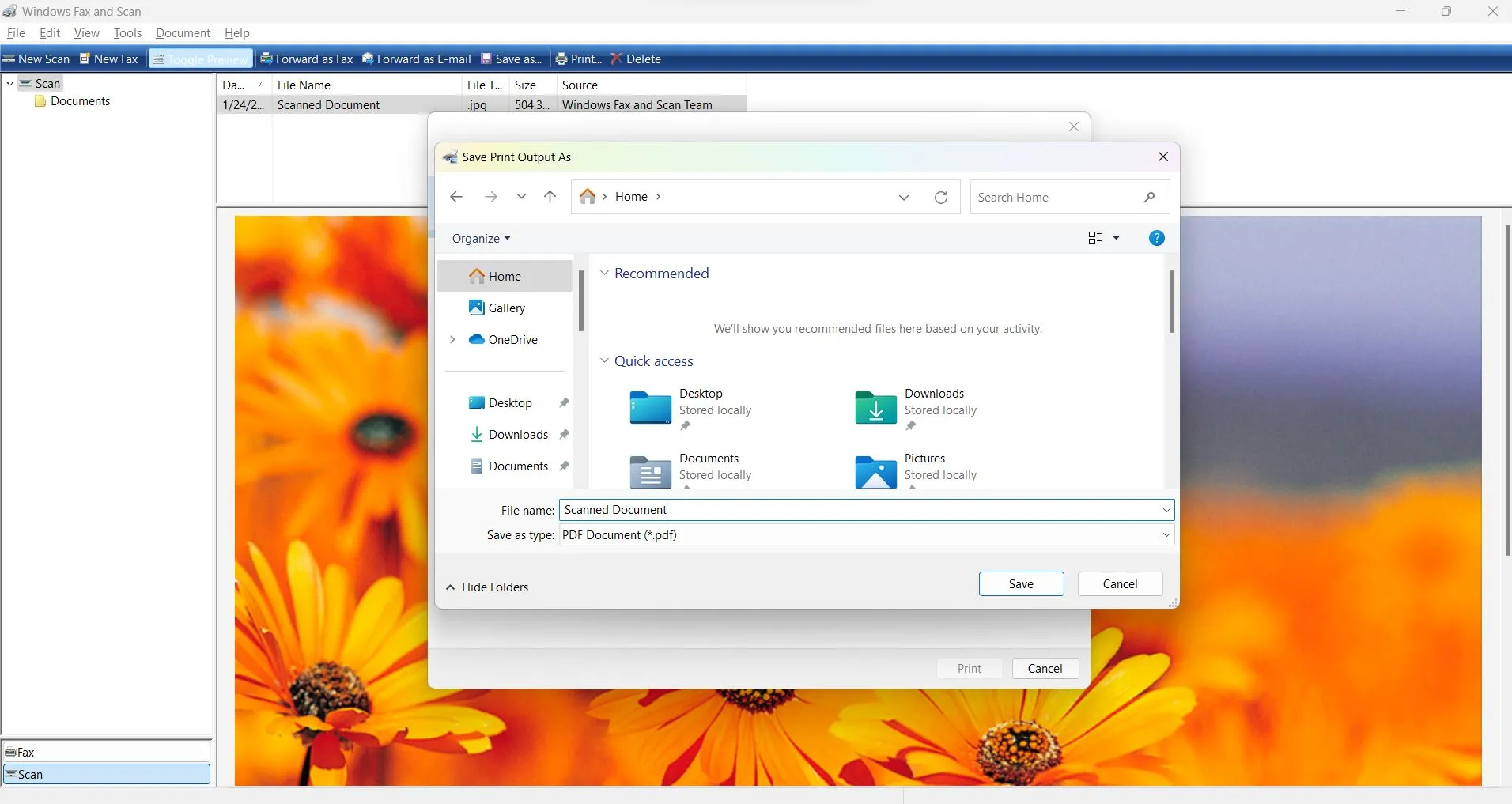Toggle Preview of the scan
This screenshot has height=804, width=1512.
200,59
